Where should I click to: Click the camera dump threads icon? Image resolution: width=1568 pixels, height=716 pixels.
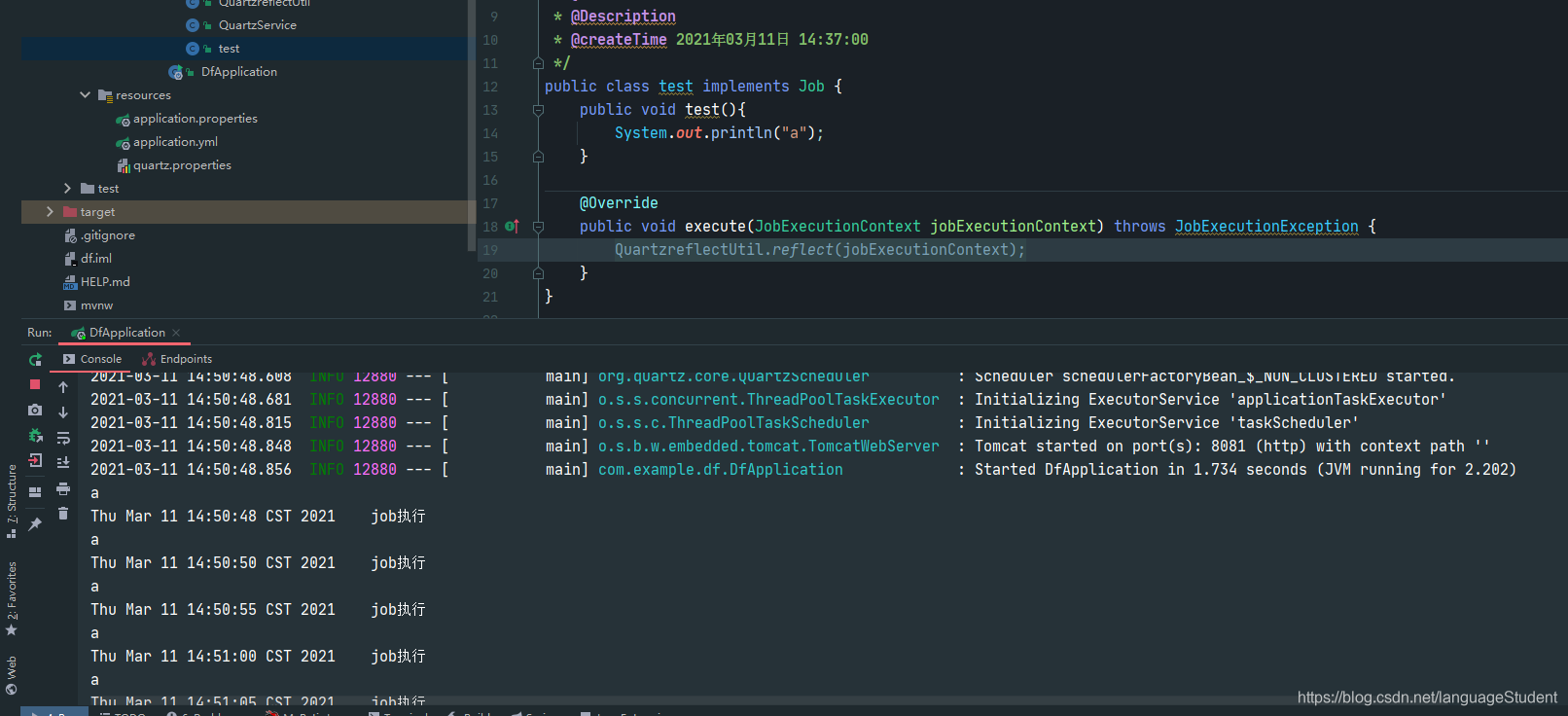[35, 411]
